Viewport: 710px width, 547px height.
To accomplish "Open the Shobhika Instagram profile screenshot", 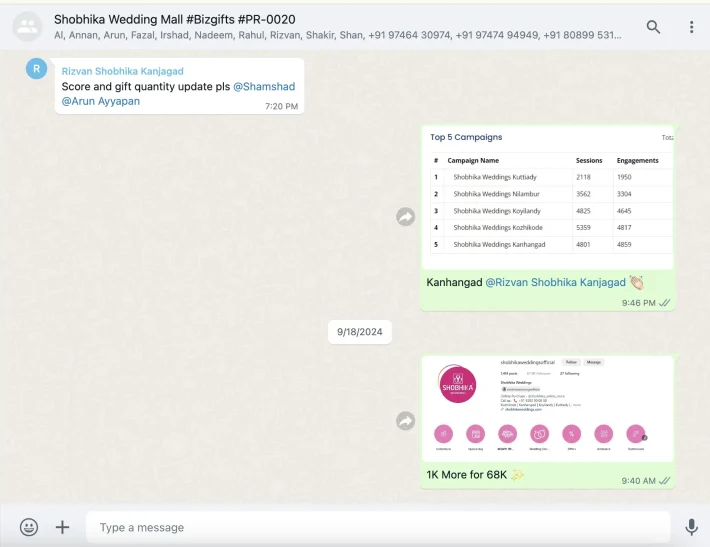I will coord(547,408).
